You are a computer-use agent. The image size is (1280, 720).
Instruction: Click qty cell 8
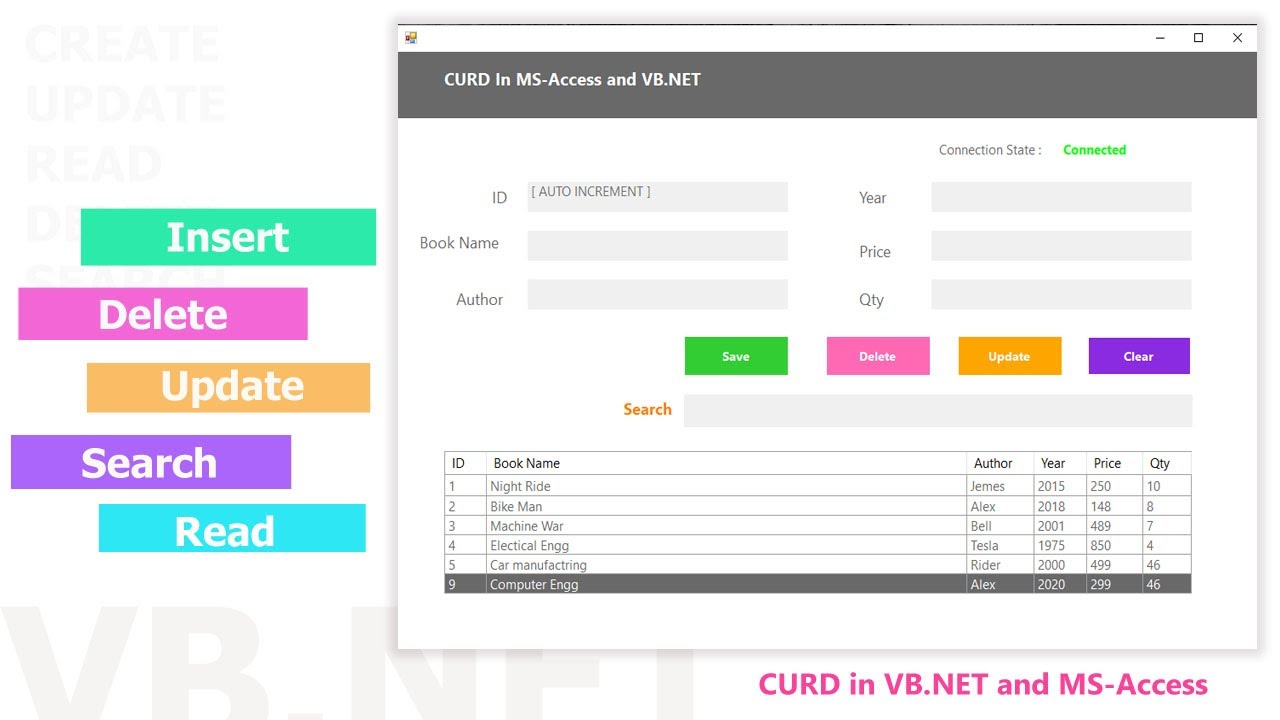click(1167, 506)
